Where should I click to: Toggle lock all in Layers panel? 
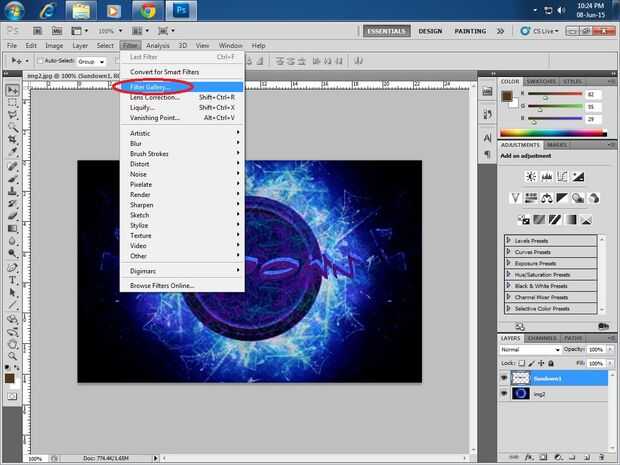pyautogui.click(x=551, y=363)
